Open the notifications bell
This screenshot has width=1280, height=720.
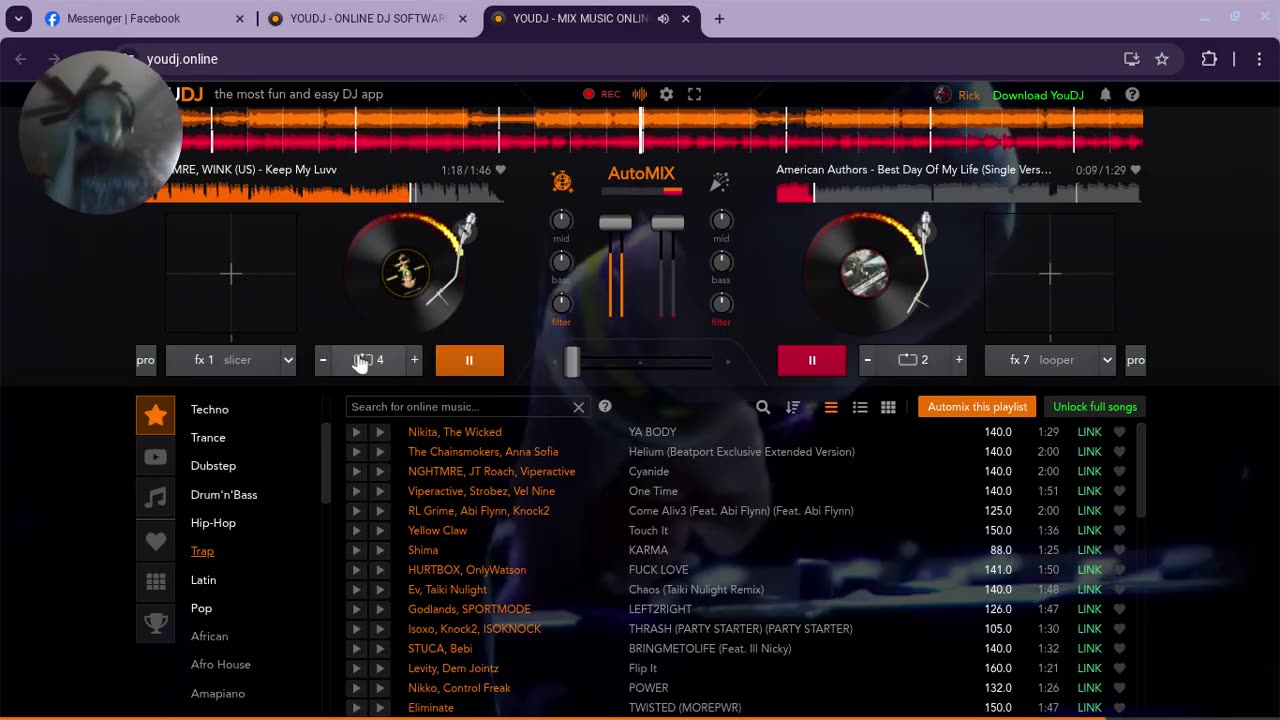tap(1105, 95)
